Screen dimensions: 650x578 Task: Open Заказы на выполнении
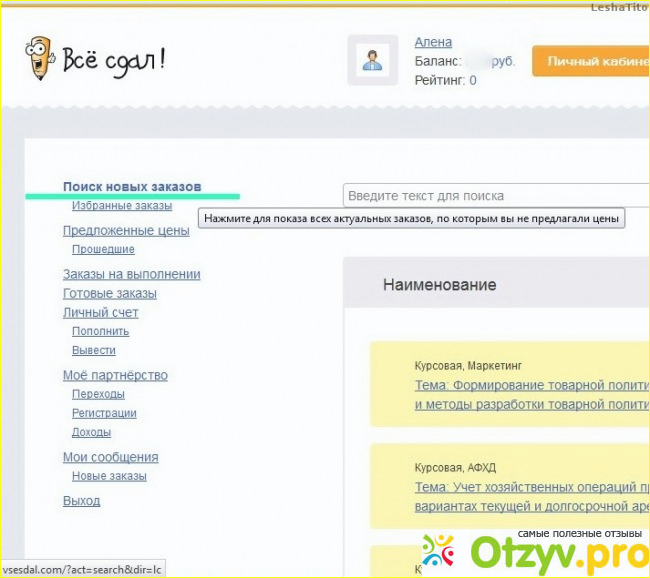click(x=131, y=274)
